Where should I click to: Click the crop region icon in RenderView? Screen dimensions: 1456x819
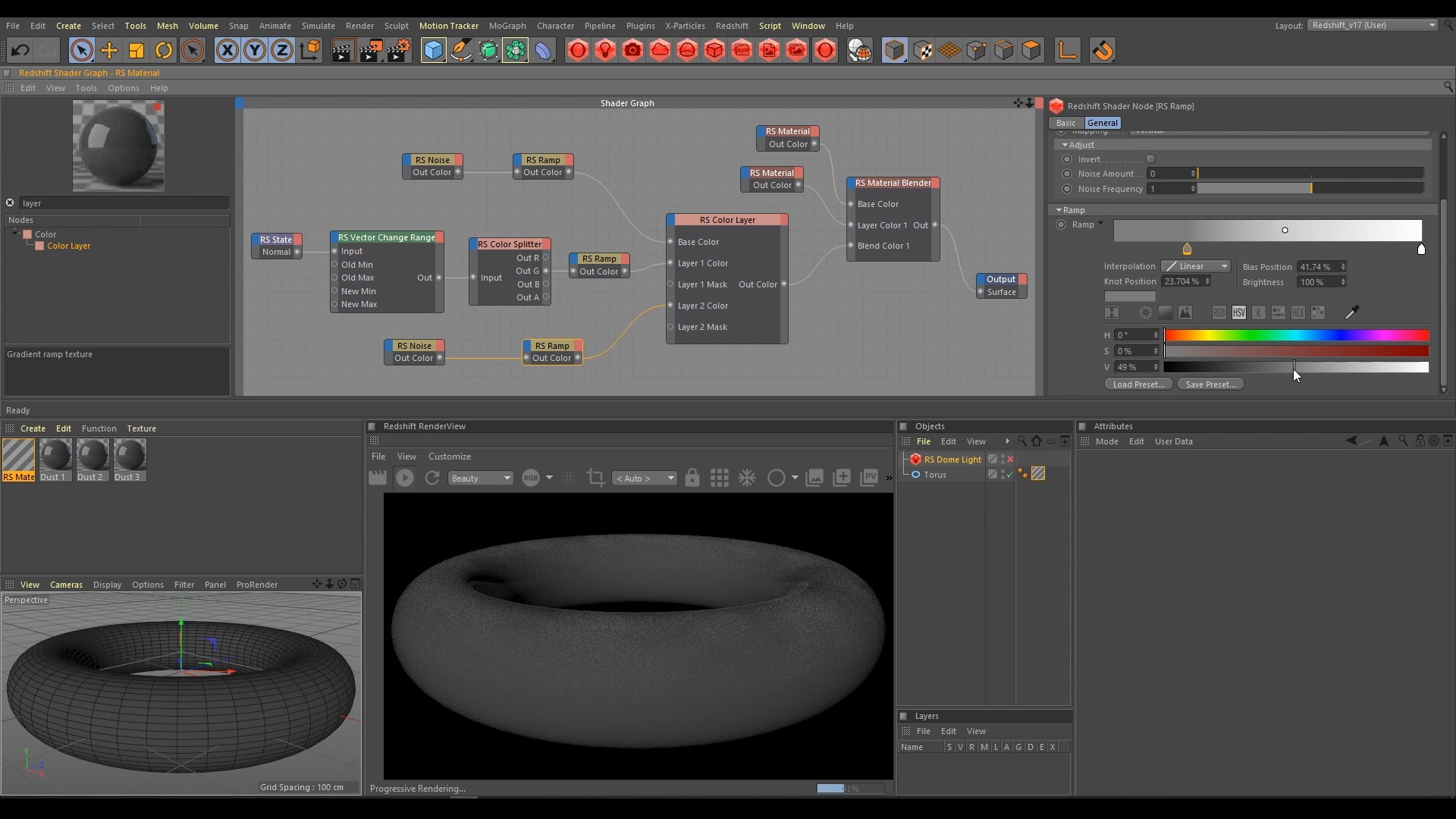coord(596,478)
